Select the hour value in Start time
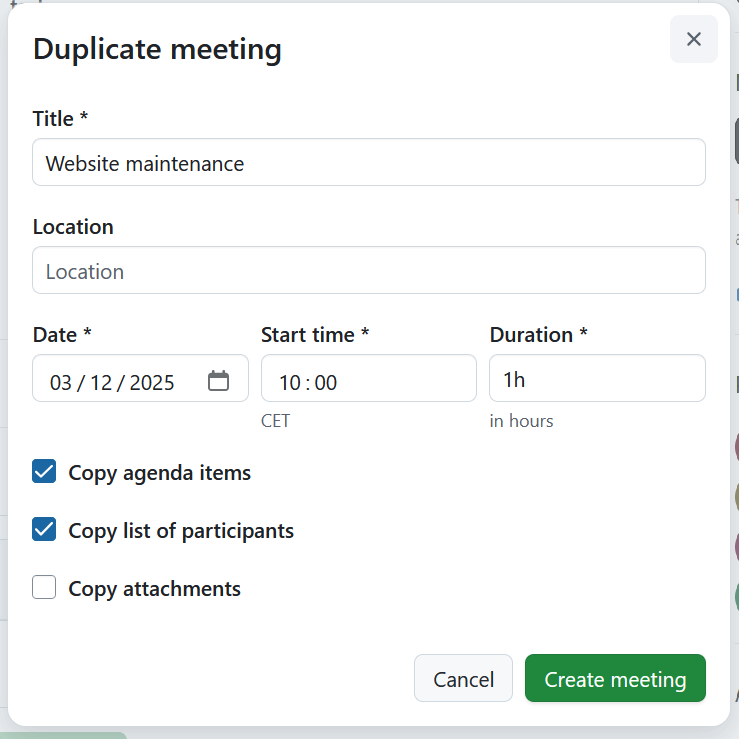Viewport: 739px width, 739px height. pyautogui.click(x=289, y=382)
